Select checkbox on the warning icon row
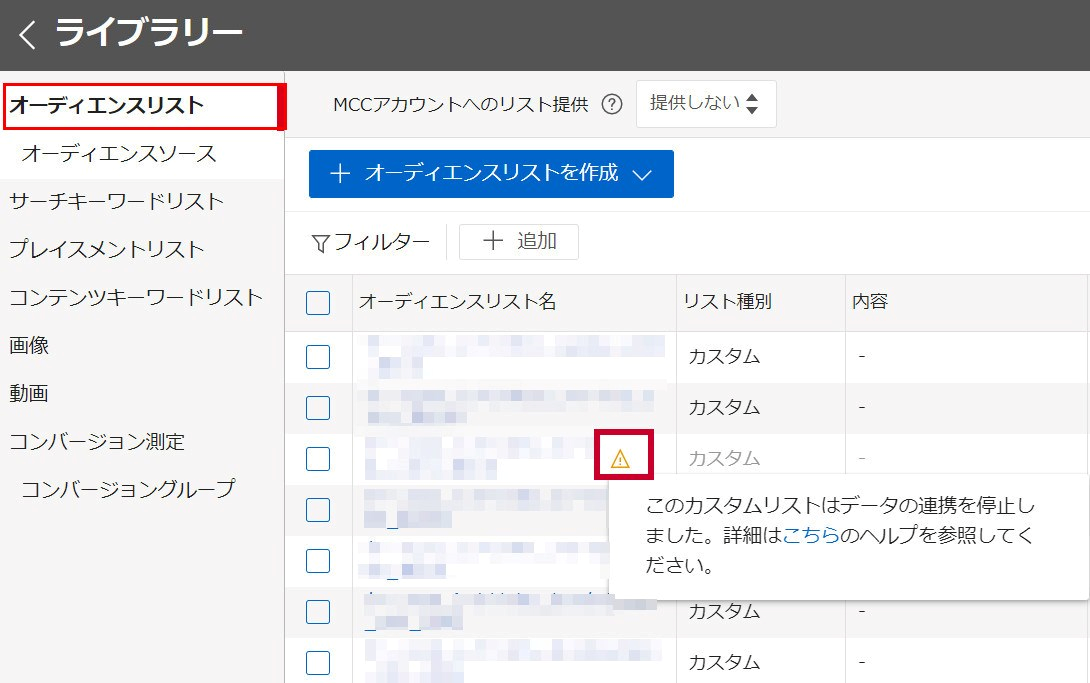 318,459
